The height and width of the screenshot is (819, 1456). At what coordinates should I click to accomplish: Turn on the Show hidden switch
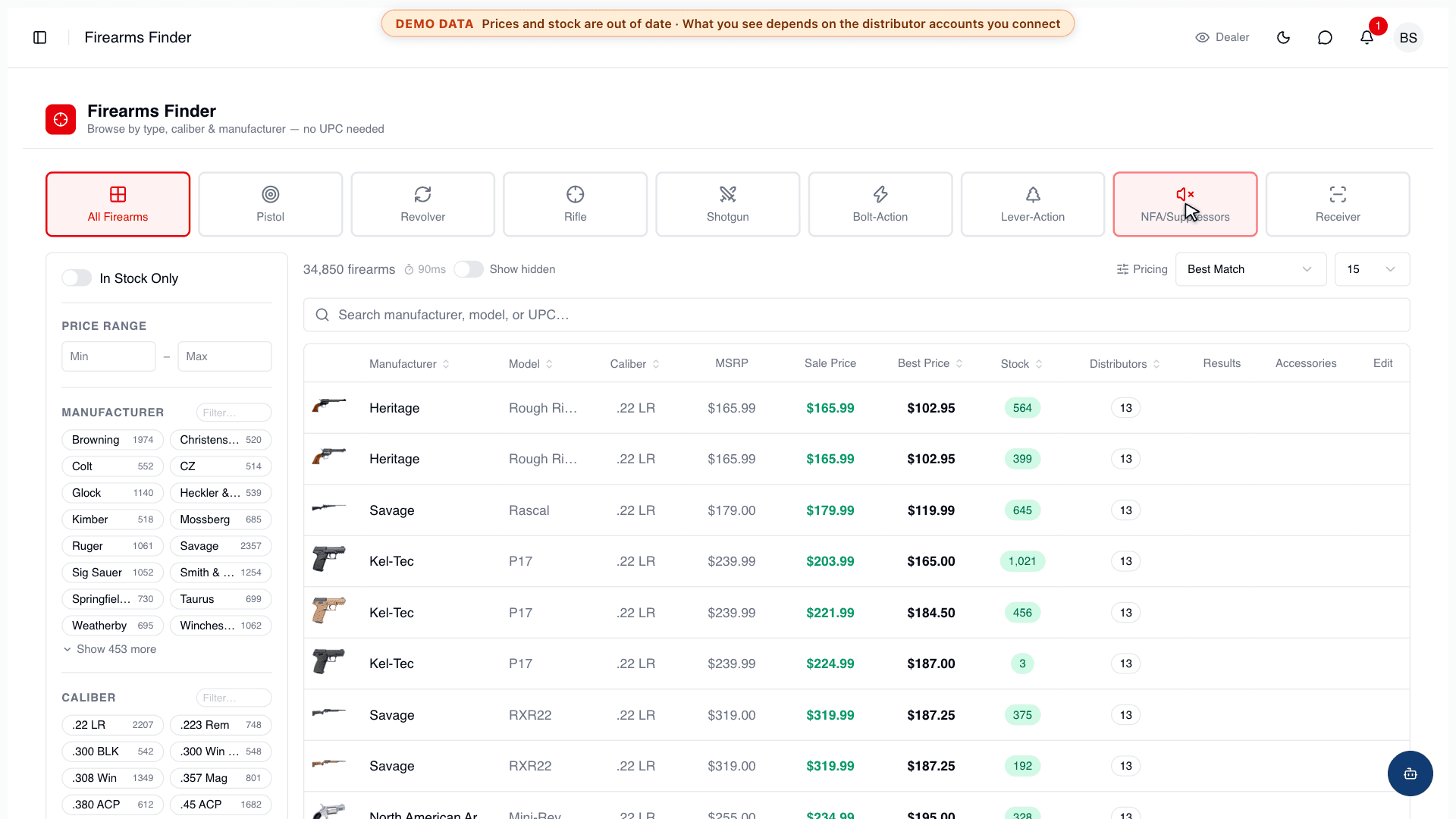click(x=469, y=269)
